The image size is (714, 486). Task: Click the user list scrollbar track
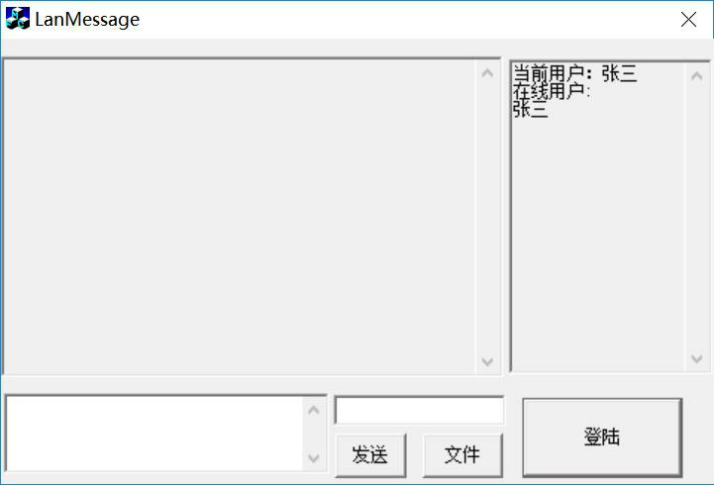click(x=697, y=218)
